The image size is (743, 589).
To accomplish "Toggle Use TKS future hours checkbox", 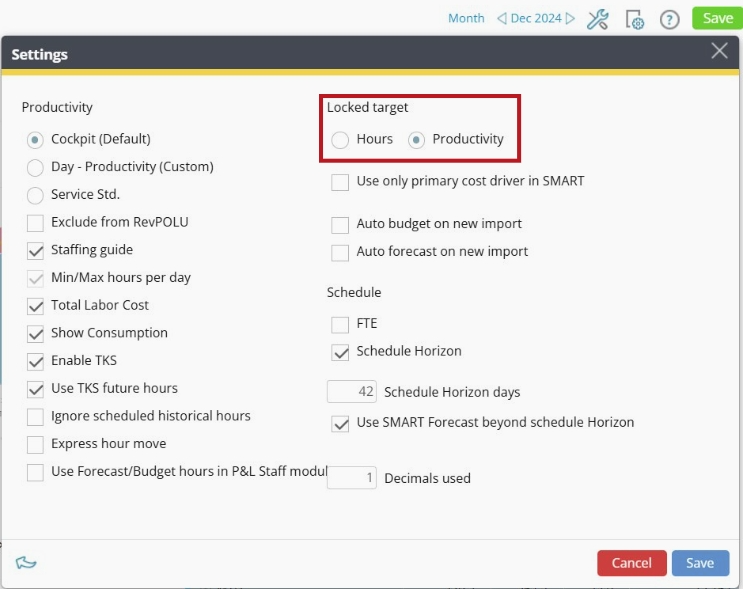I will (x=35, y=389).
